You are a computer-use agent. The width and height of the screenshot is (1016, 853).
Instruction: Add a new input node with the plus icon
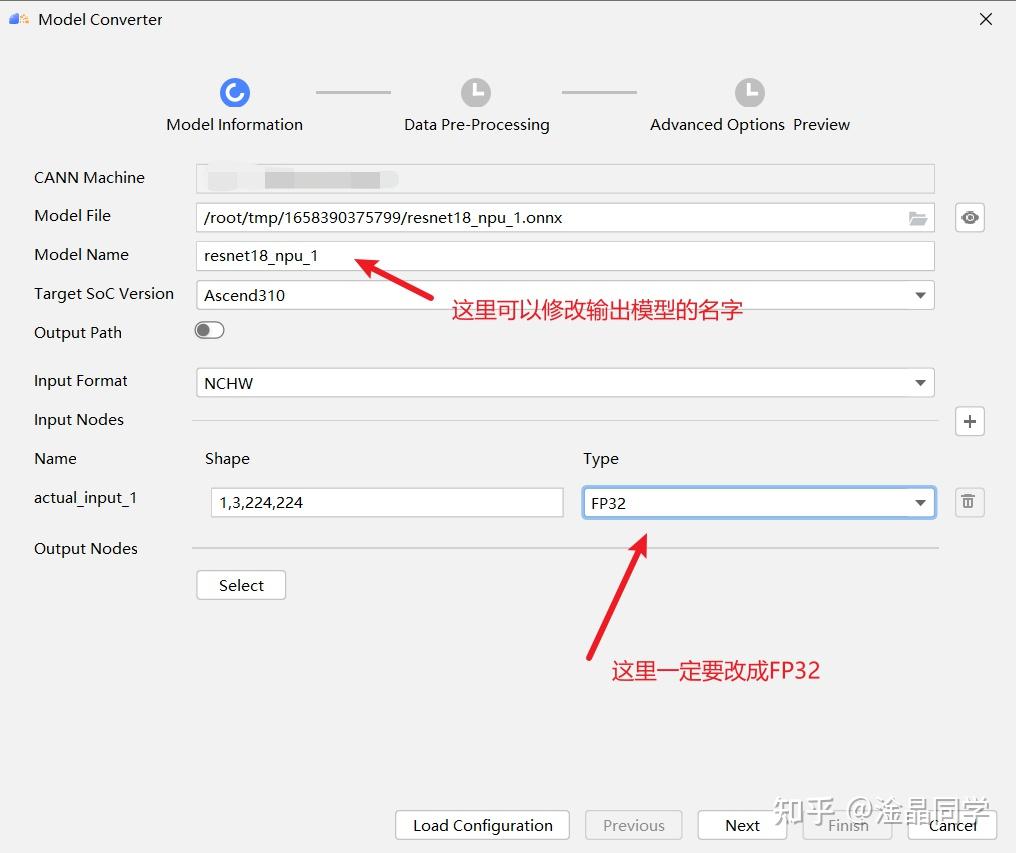(x=969, y=421)
